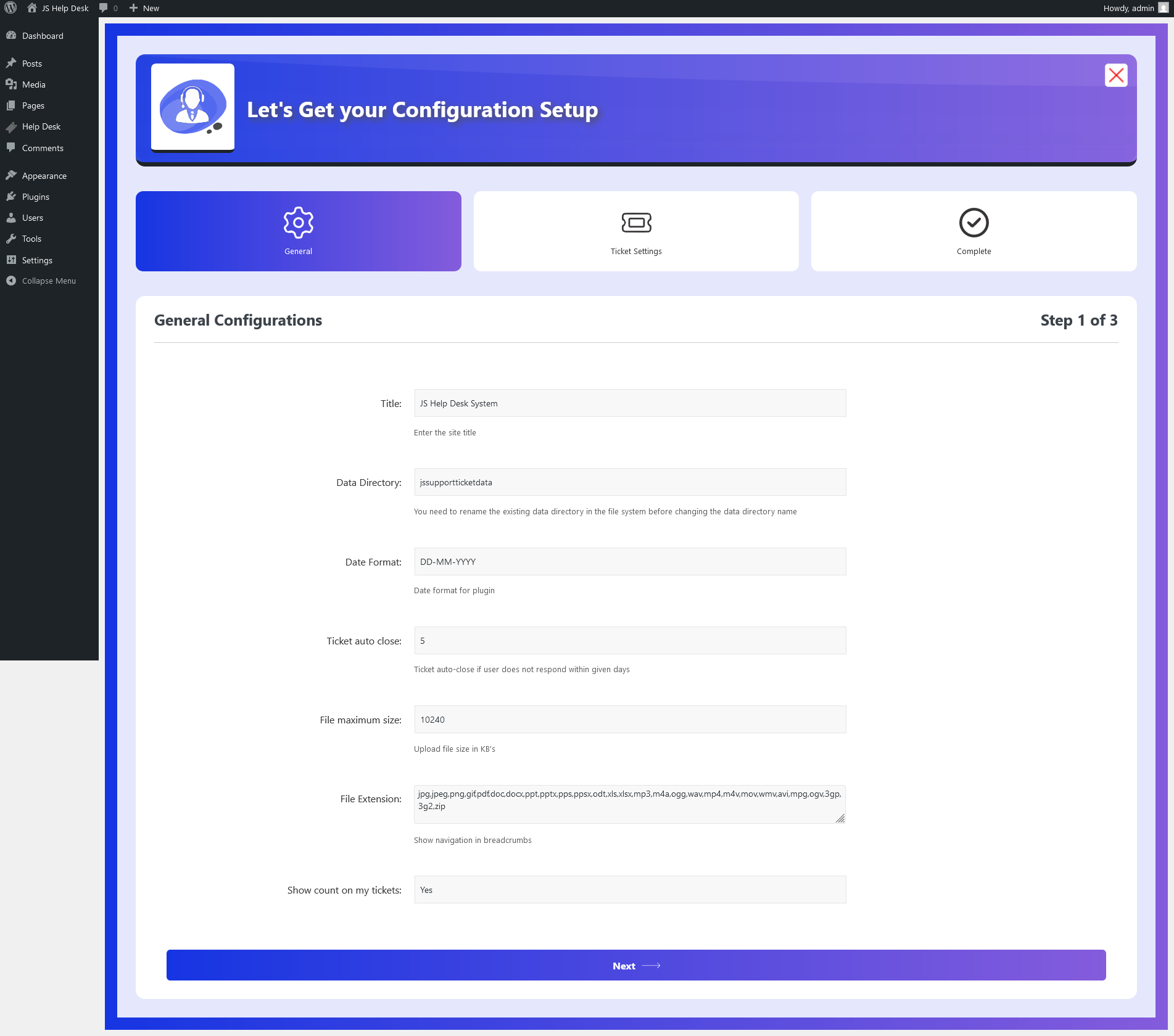This screenshot has width=1174, height=1036.
Task: Click into the Title input field
Action: pos(629,403)
